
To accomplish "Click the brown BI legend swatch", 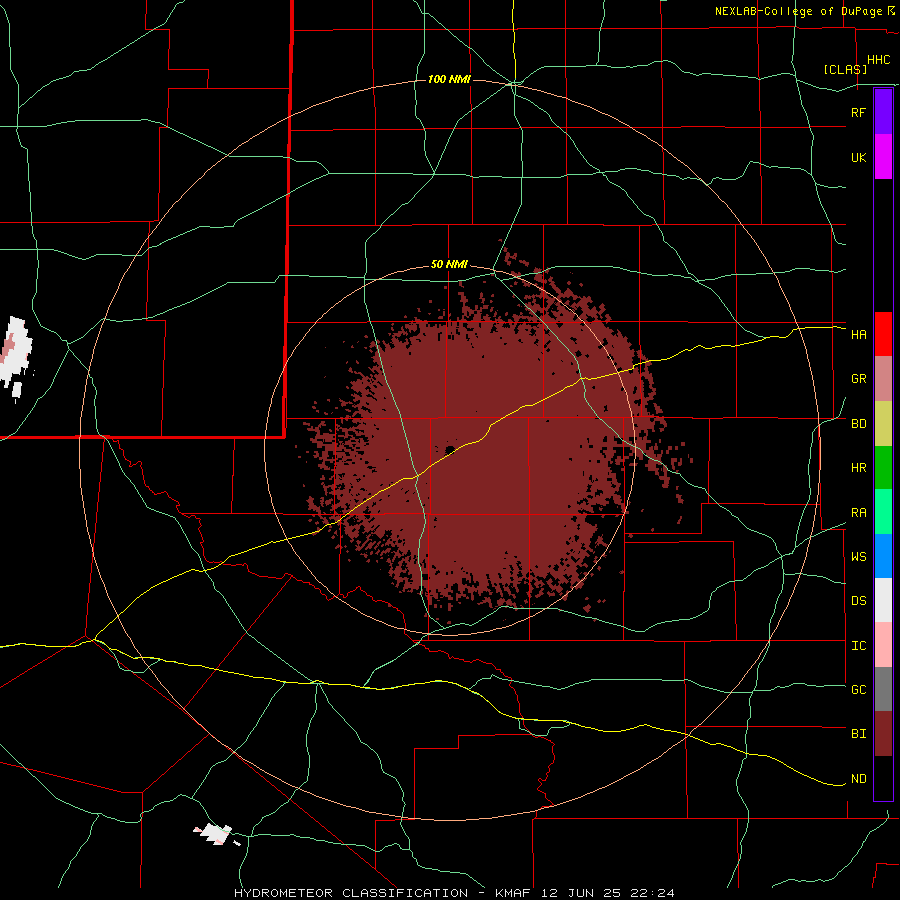I will click(883, 734).
